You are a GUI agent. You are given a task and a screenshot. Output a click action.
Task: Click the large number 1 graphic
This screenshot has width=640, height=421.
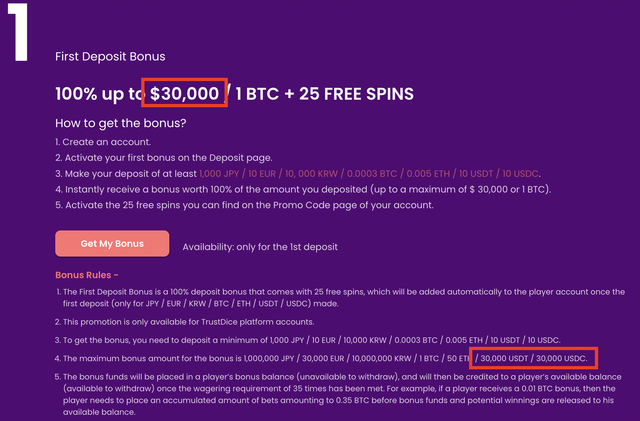pos(18,32)
